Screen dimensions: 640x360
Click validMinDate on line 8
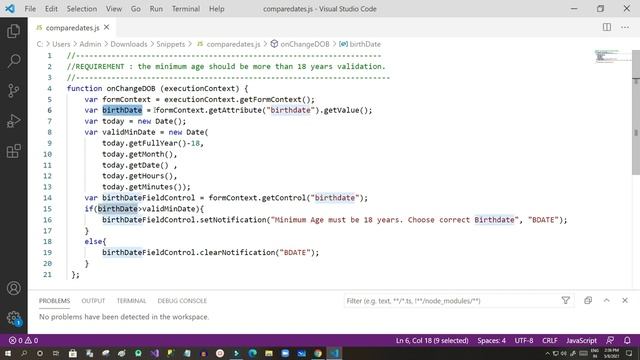[129, 132]
